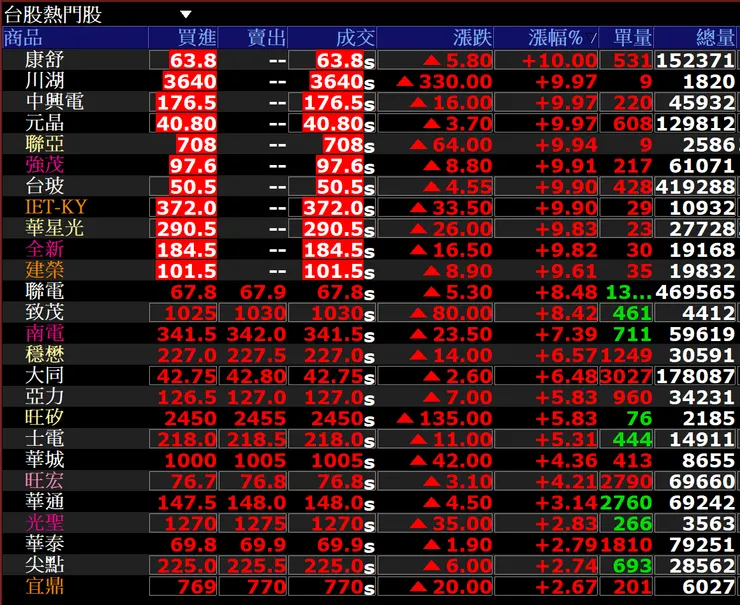Click 大同 total volume 178087

(695, 377)
